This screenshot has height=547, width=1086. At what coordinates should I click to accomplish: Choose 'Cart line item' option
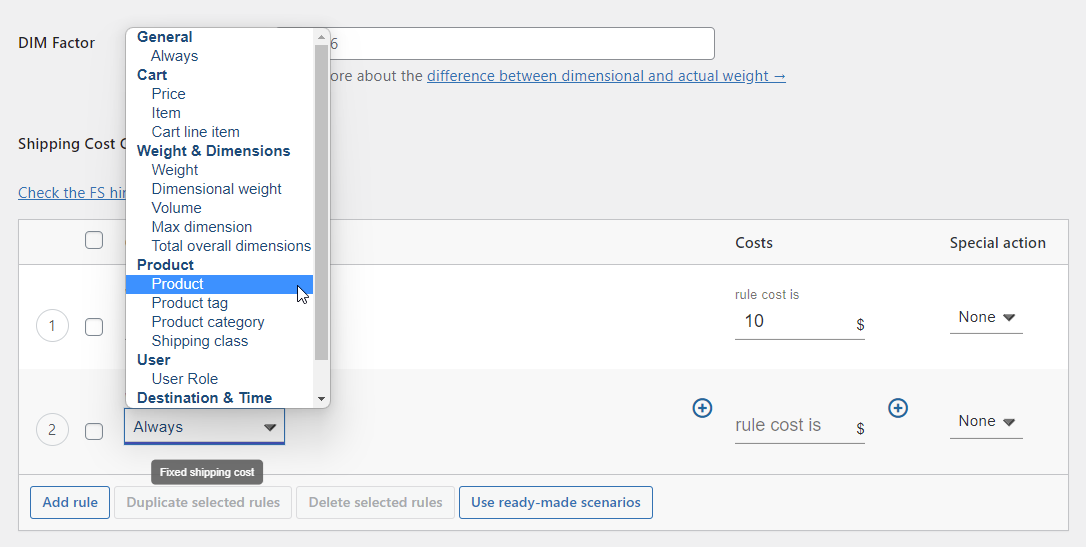(220, 132)
